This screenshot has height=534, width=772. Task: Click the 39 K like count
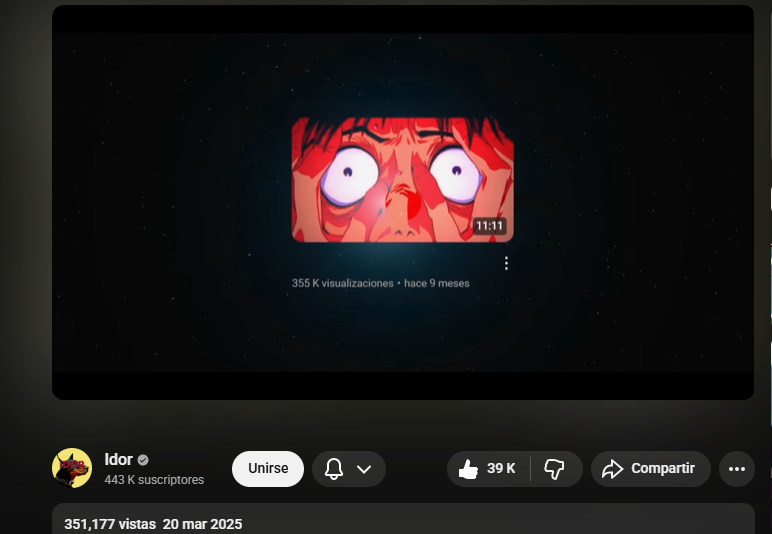[501, 469]
